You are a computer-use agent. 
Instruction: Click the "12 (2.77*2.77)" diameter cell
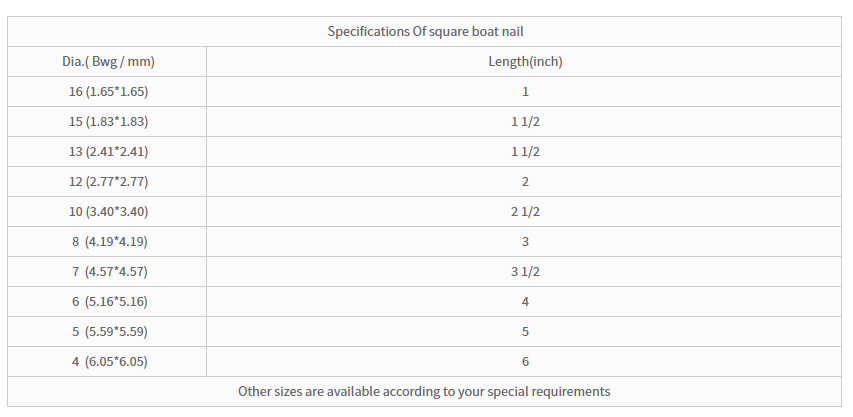click(x=108, y=182)
